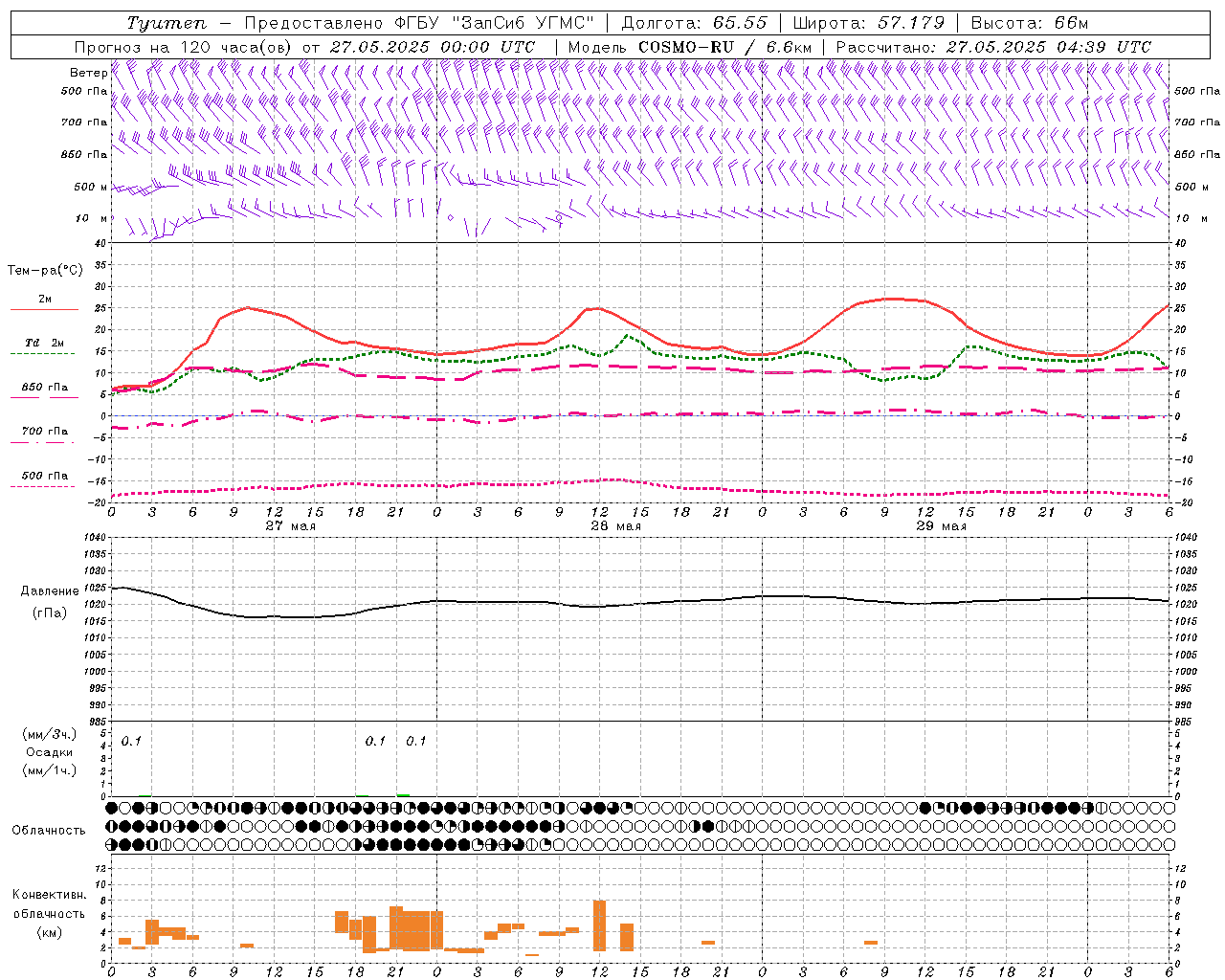Click the "Давление" pressure panel label
The width and height of the screenshot is (1225, 980).
[48, 591]
